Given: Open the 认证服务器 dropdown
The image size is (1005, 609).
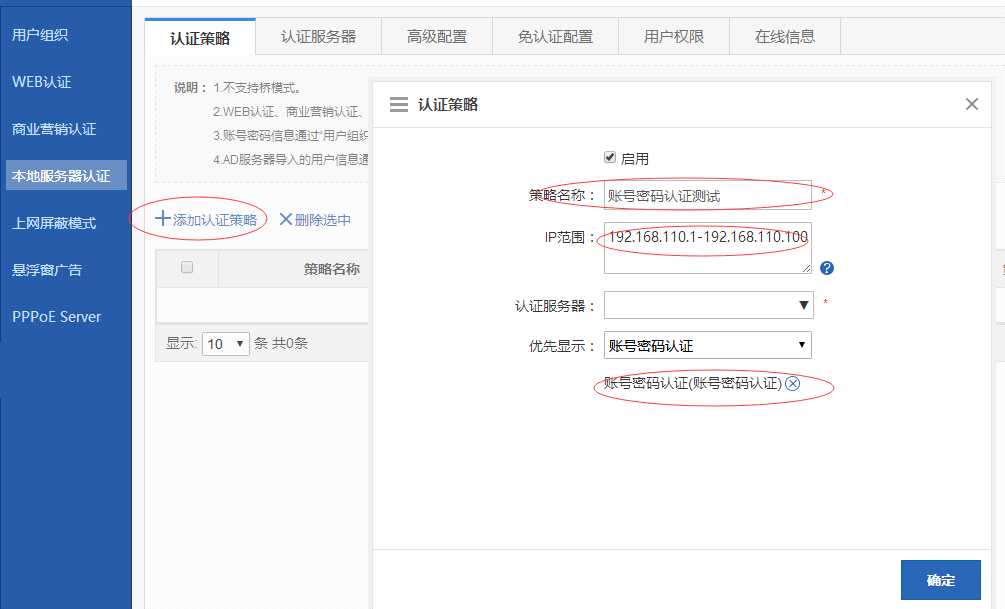Looking at the screenshot, I should pos(708,306).
